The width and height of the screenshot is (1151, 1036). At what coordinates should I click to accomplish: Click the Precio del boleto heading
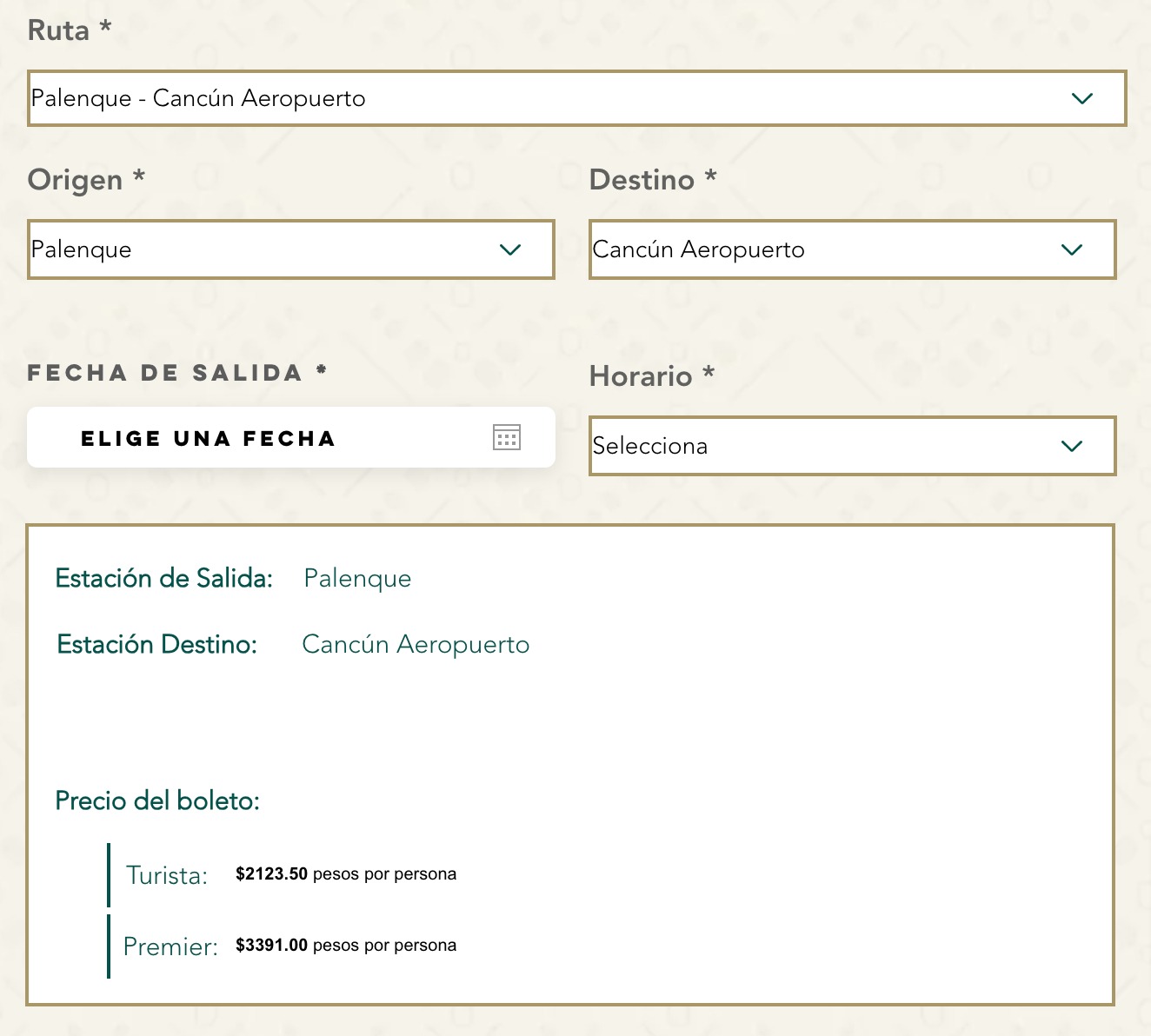(x=157, y=800)
